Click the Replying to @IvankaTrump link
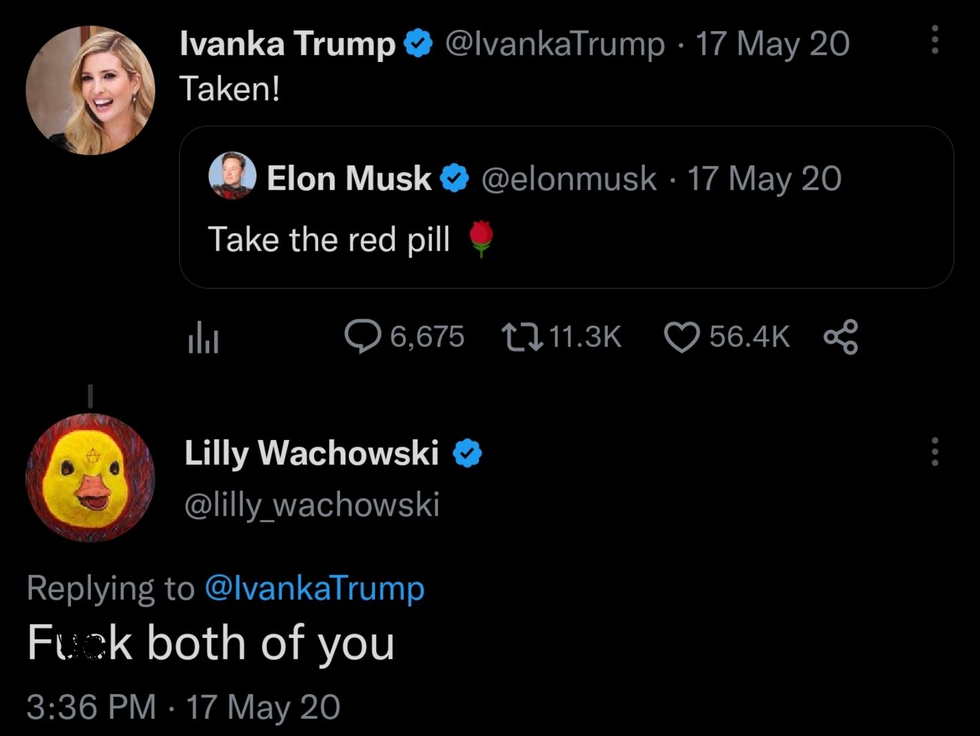 pos(316,589)
